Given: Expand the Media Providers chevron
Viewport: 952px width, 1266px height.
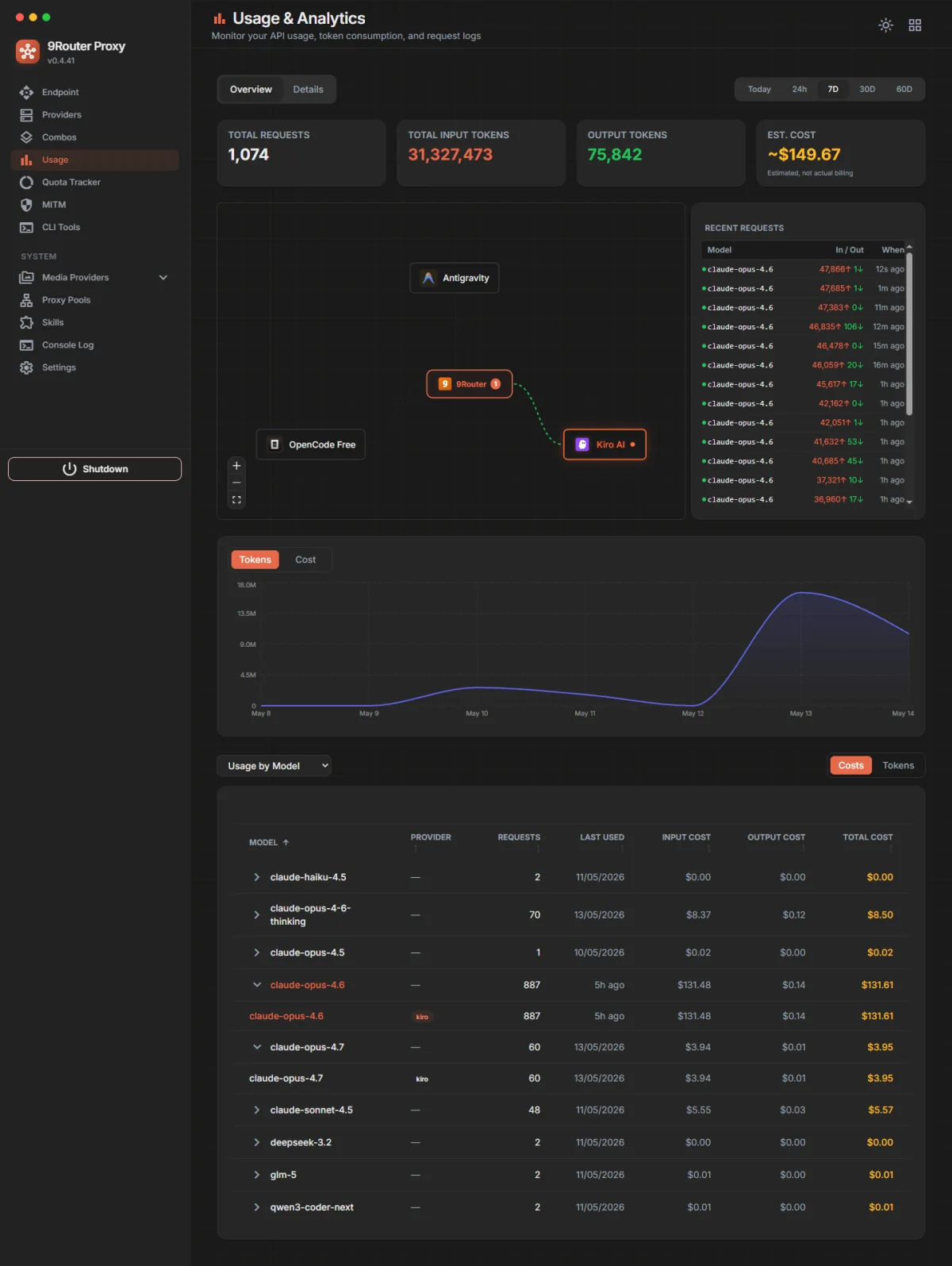Looking at the screenshot, I should point(163,278).
